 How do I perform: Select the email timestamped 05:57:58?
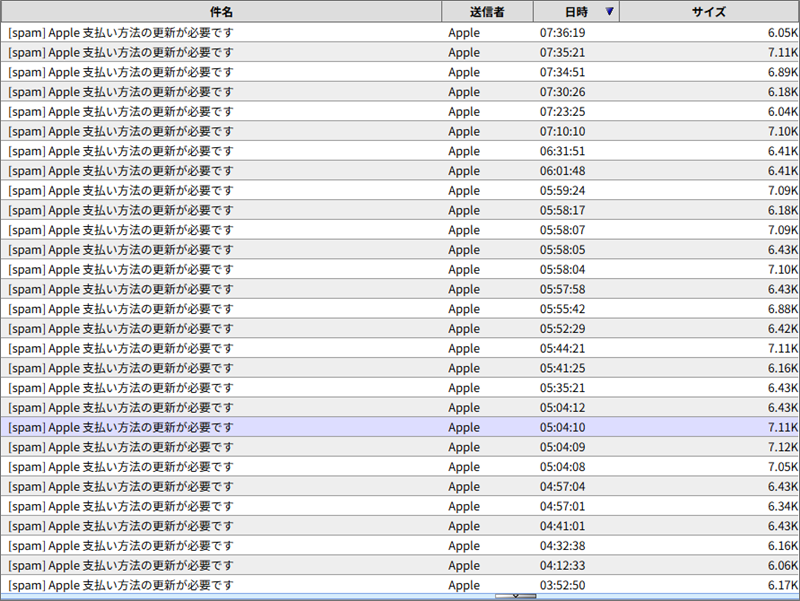[x=400, y=289]
